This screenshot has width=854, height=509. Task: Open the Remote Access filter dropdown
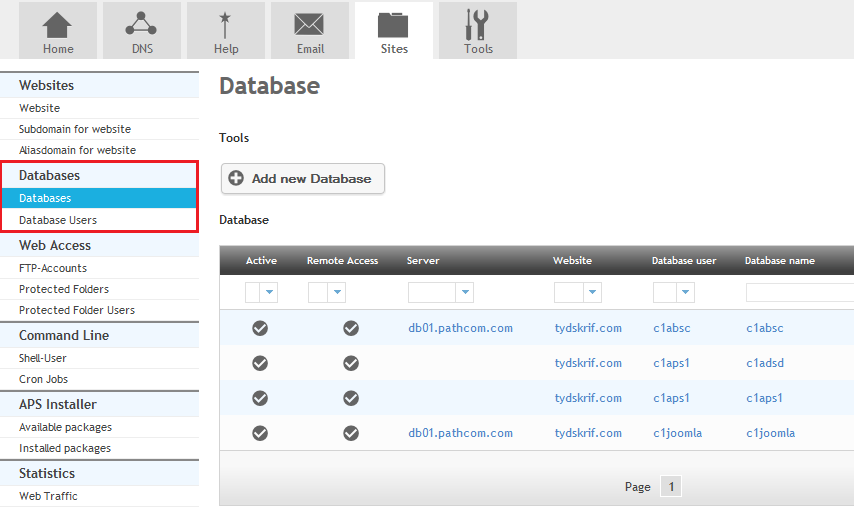(x=327, y=292)
